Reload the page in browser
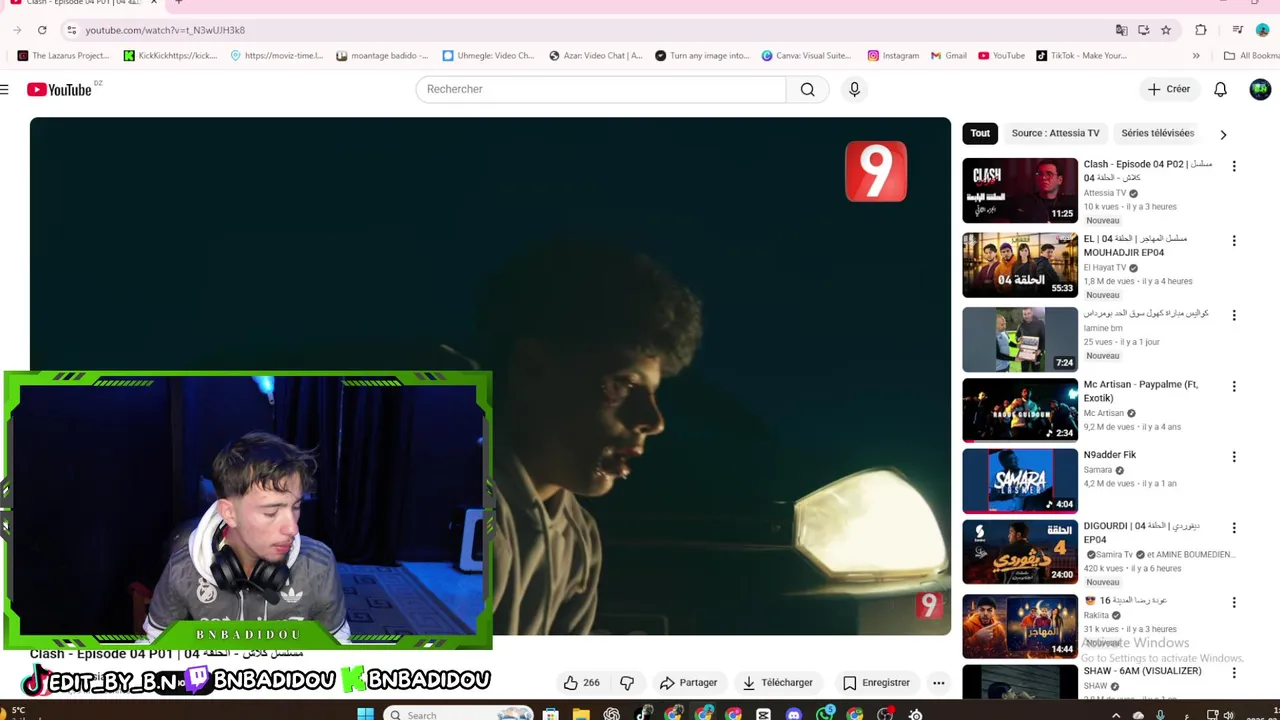Screen dimensions: 1280x720 coord(42,30)
